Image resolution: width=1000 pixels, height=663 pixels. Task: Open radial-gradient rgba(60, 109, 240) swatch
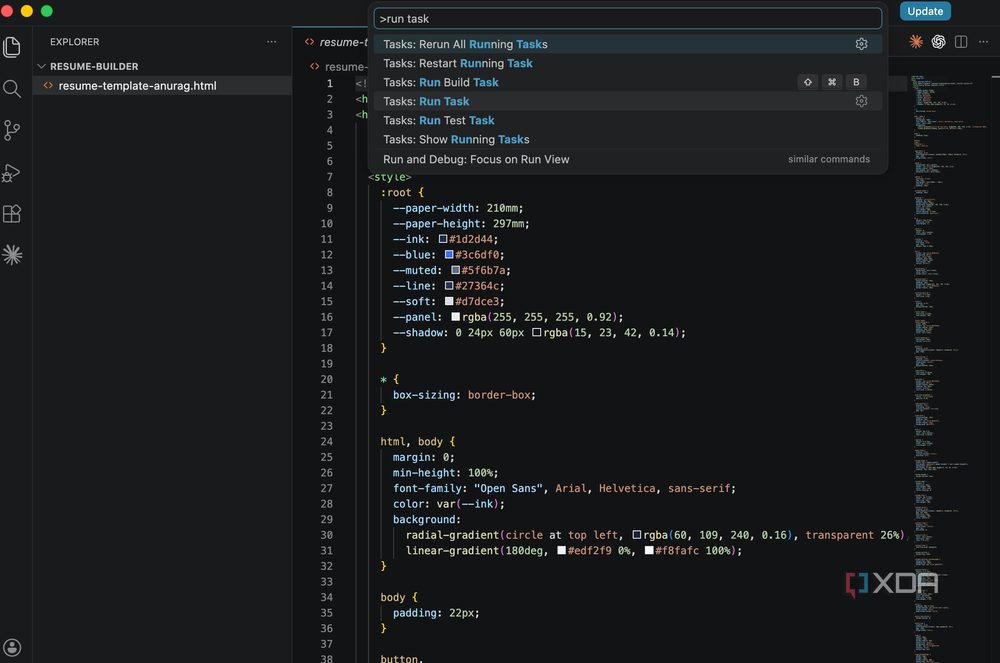[x=636, y=535]
